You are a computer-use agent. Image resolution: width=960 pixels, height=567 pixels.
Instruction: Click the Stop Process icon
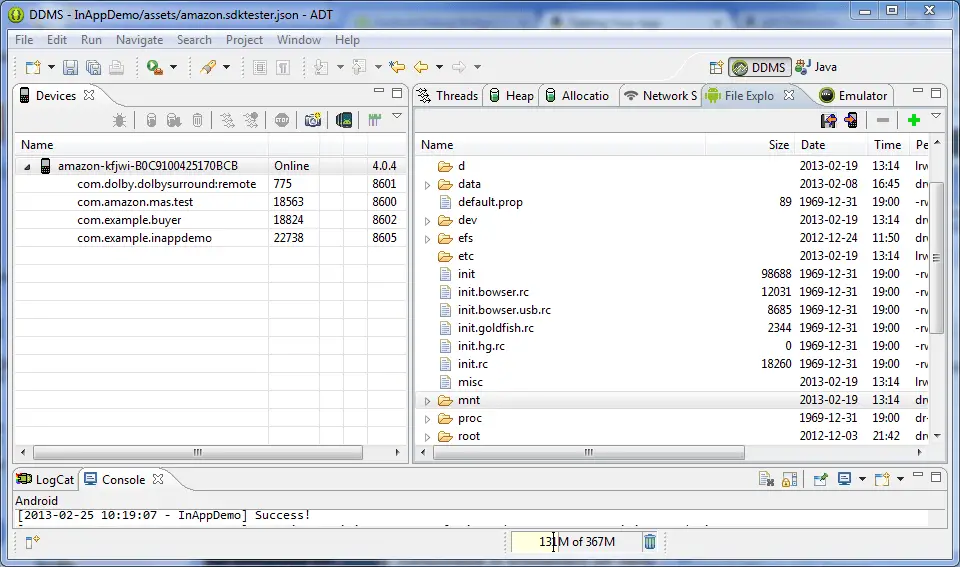tap(280, 120)
